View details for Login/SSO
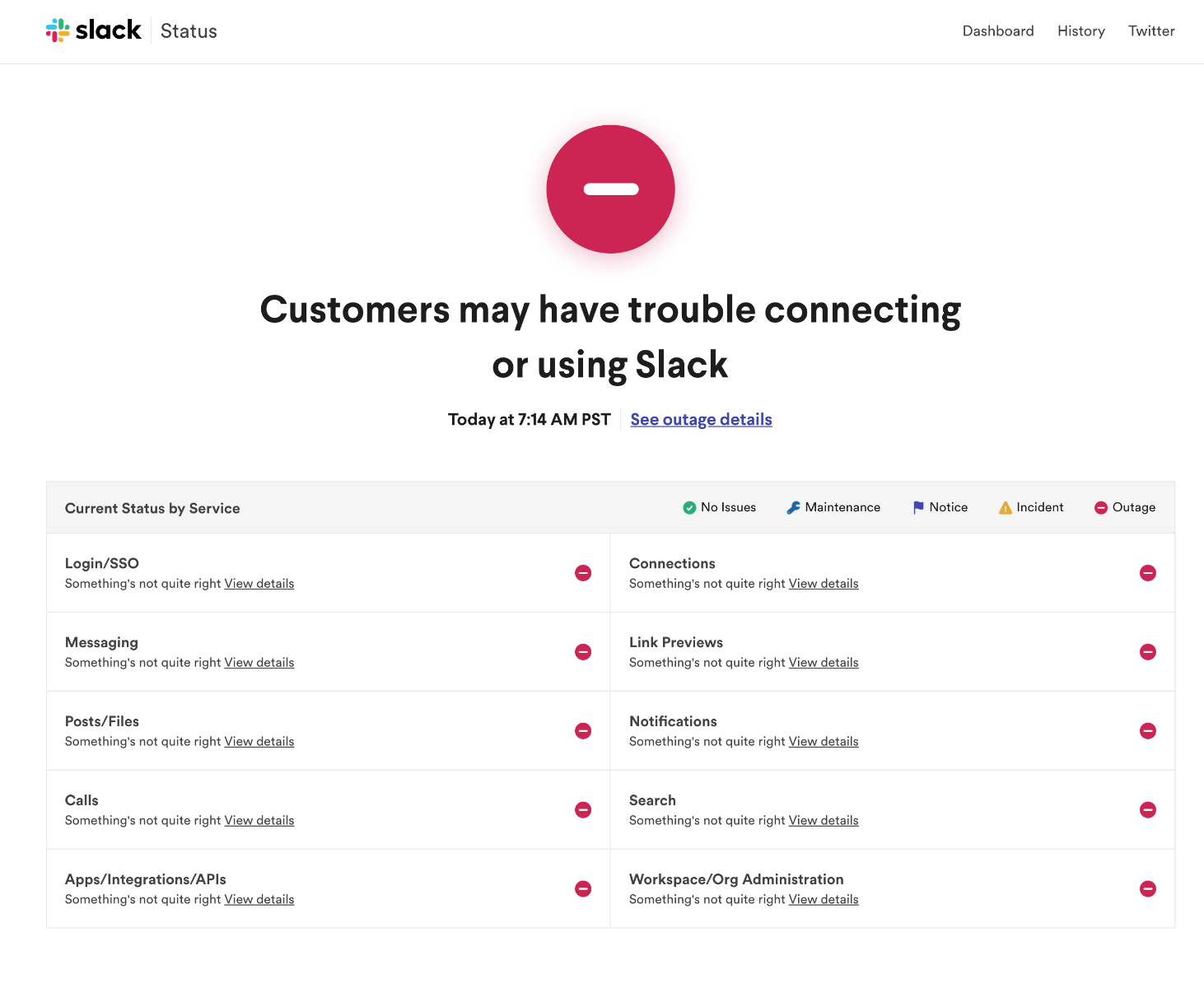The image size is (1204, 988). point(259,584)
